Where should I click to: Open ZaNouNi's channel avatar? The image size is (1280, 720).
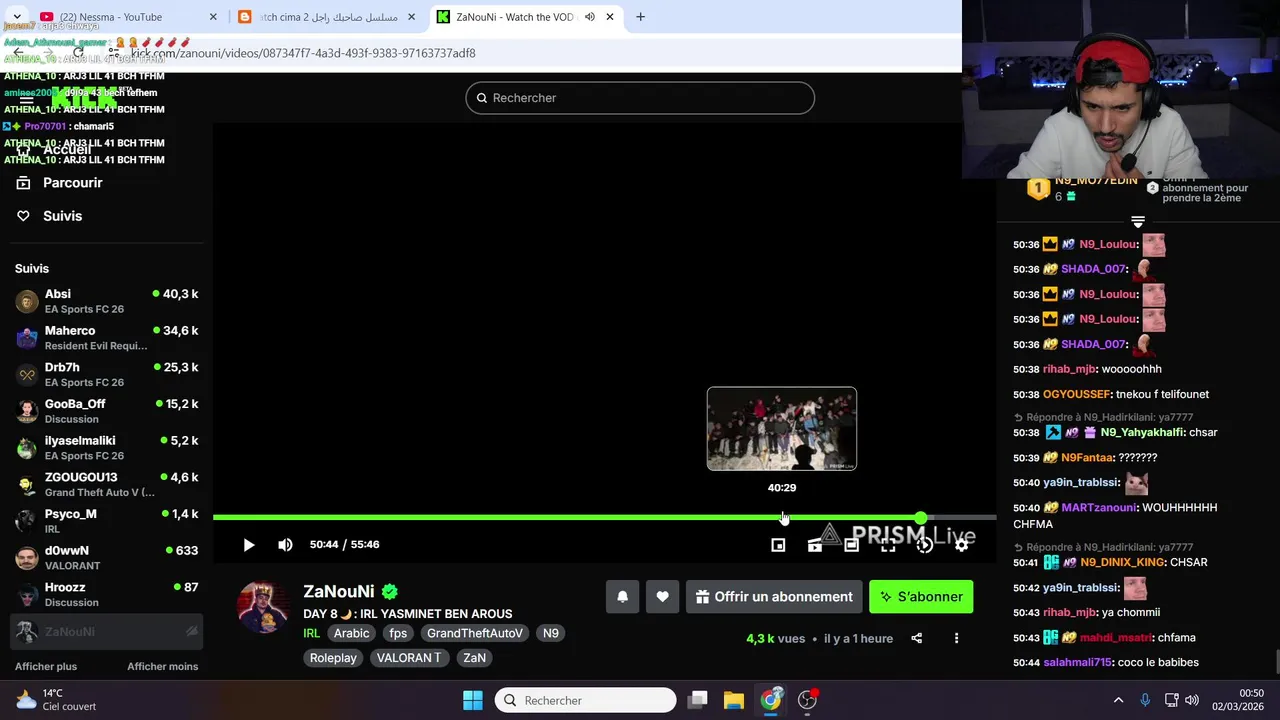coord(263,605)
